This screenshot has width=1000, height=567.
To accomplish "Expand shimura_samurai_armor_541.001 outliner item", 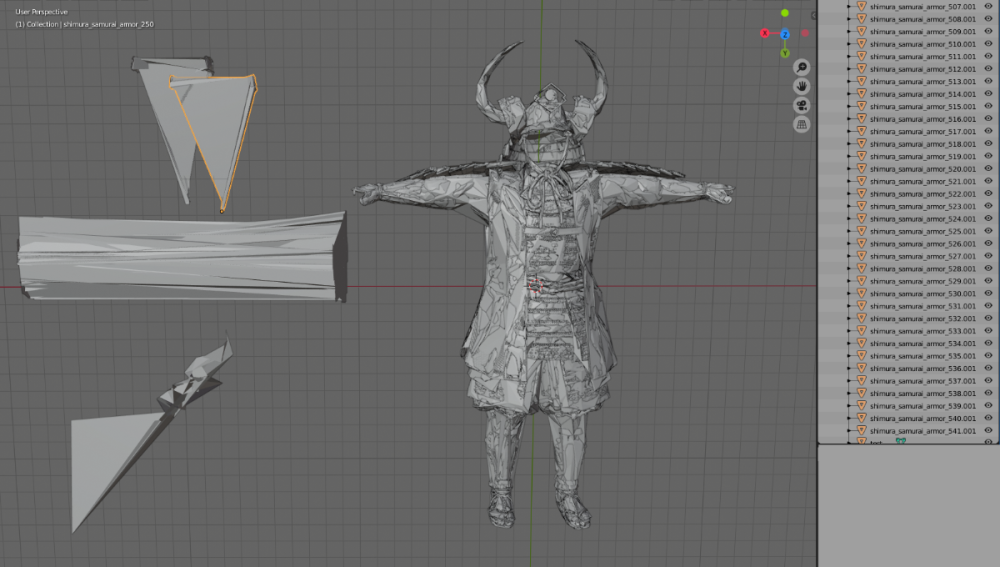I will [849, 431].
